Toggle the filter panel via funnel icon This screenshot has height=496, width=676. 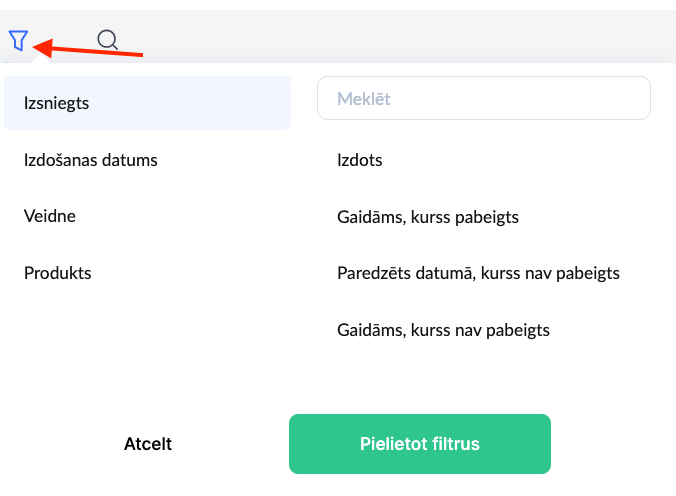click(18, 40)
